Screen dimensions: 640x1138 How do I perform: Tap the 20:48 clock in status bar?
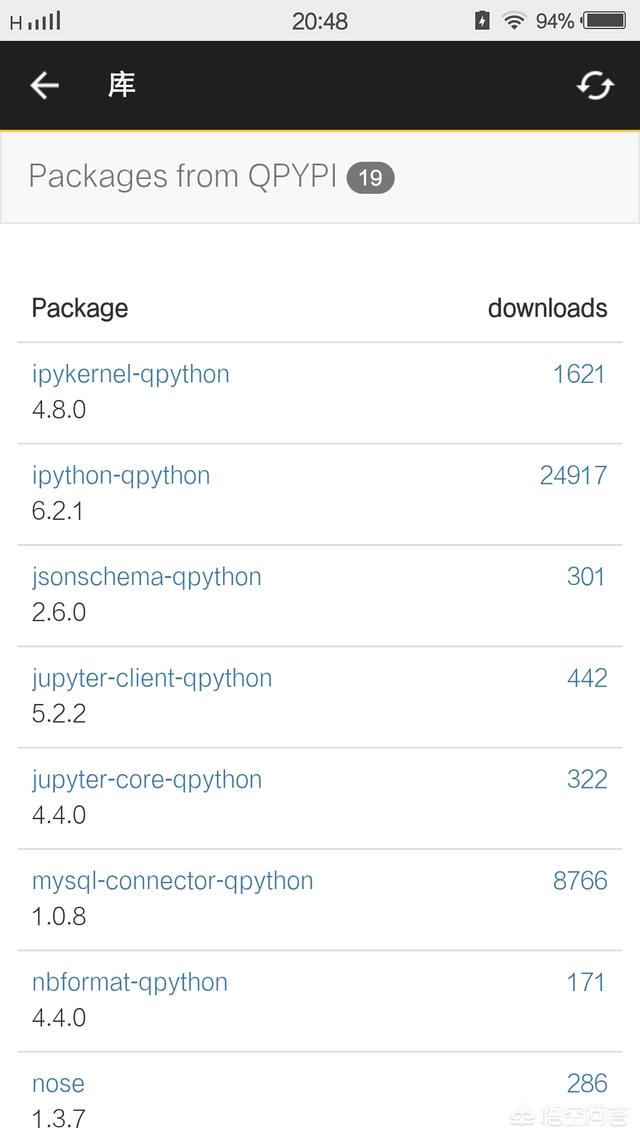click(x=320, y=21)
